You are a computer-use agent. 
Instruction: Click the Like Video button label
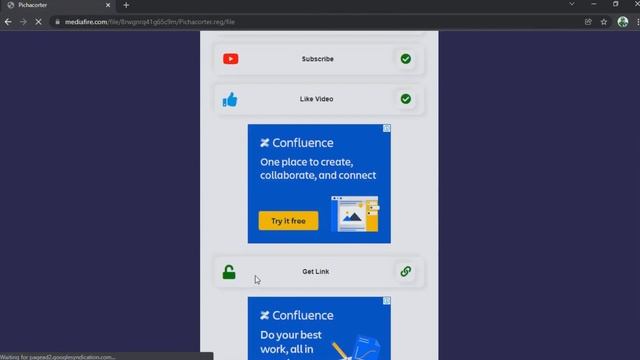pyautogui.click(x=316, y=99)
